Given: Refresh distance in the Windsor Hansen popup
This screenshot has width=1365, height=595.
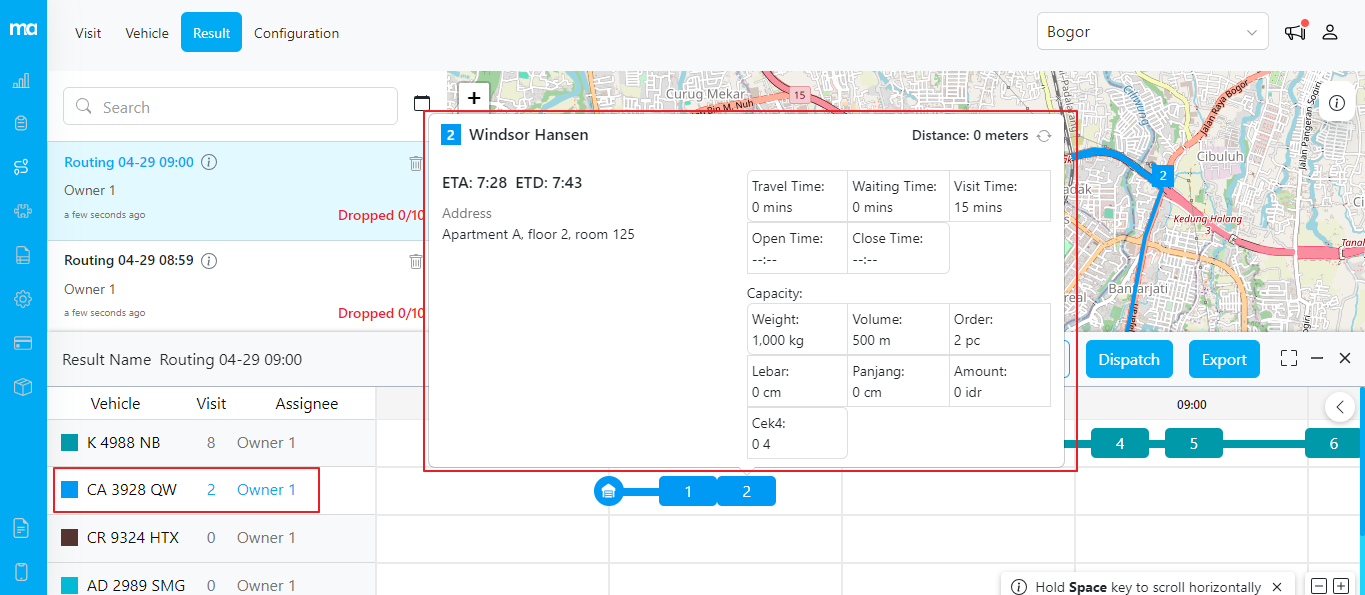Looking at the screenshot, I should pyautogui.click(x=1044, y=135).
